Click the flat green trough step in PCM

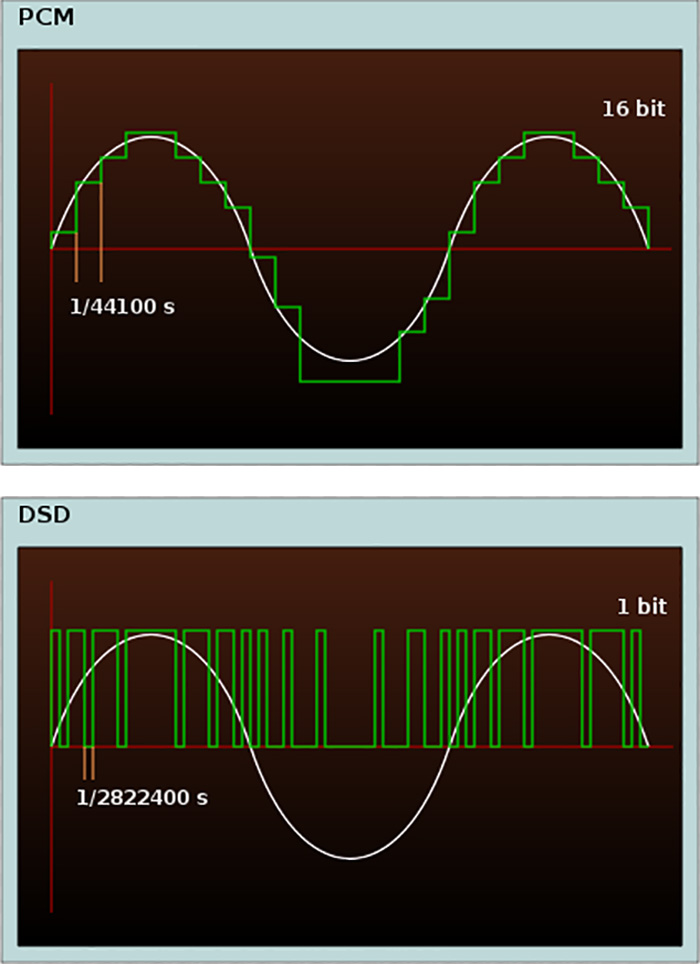tap(350, 381)
